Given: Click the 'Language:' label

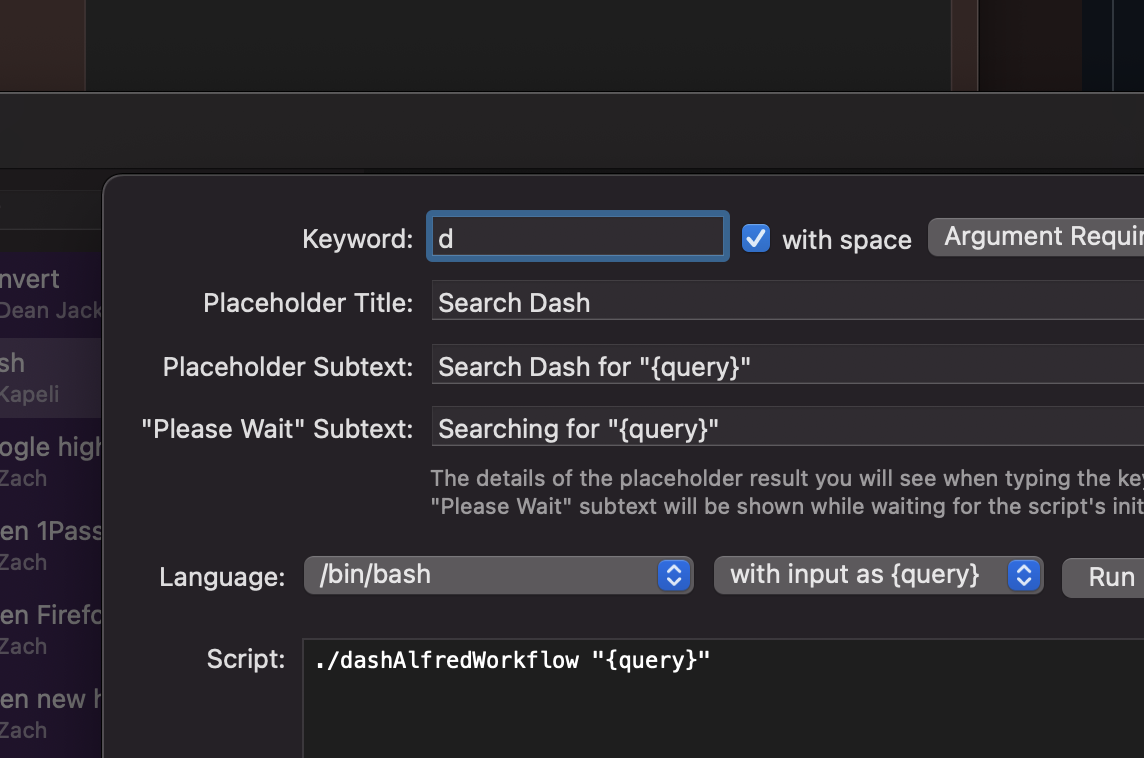Looking at the screenshot, I should click(x=222, y=577).
